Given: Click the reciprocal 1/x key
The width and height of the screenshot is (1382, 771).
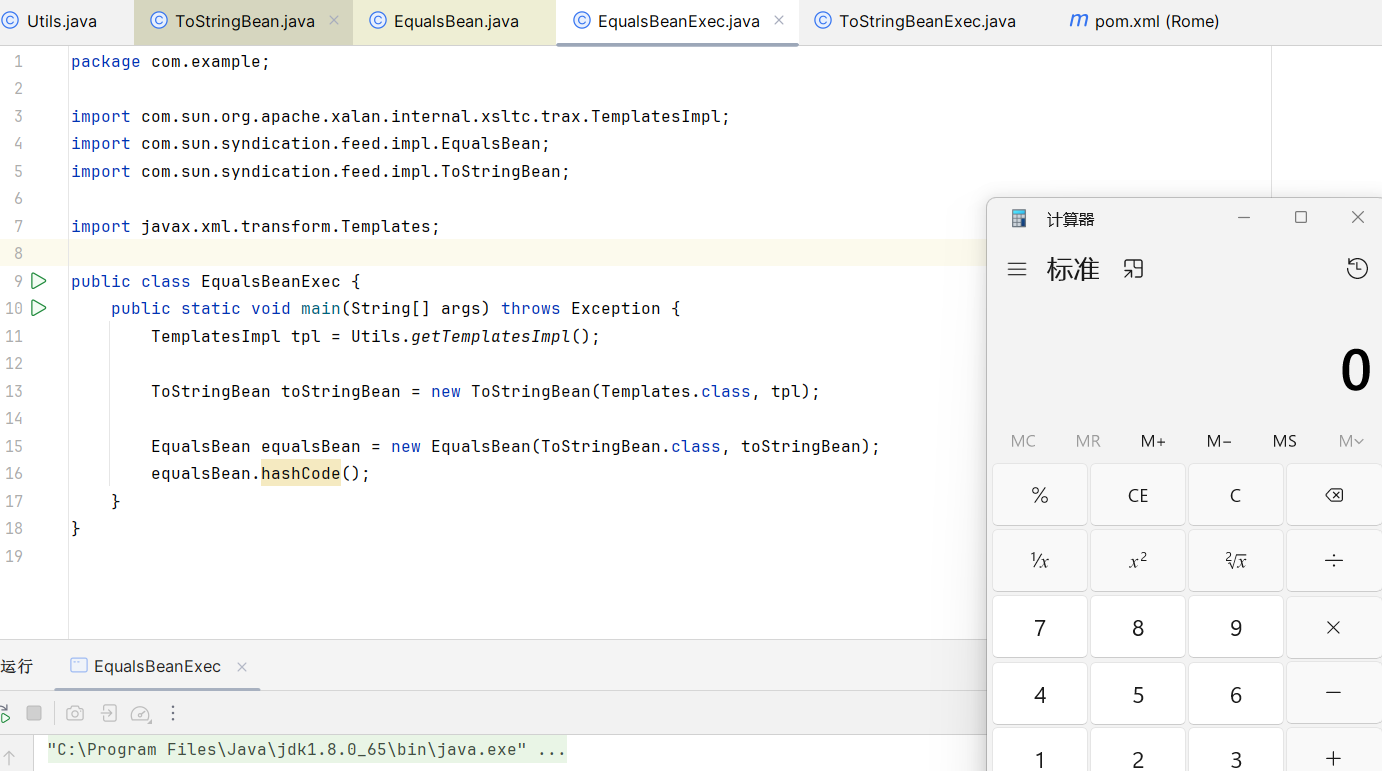Looking at the screenshot, I should click(x=1040, y=561).
